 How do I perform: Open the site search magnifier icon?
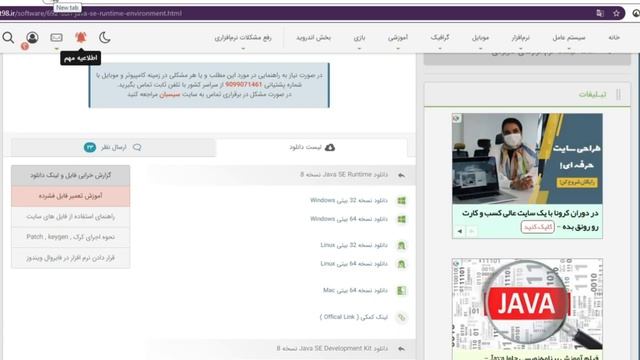click(8, 38)
